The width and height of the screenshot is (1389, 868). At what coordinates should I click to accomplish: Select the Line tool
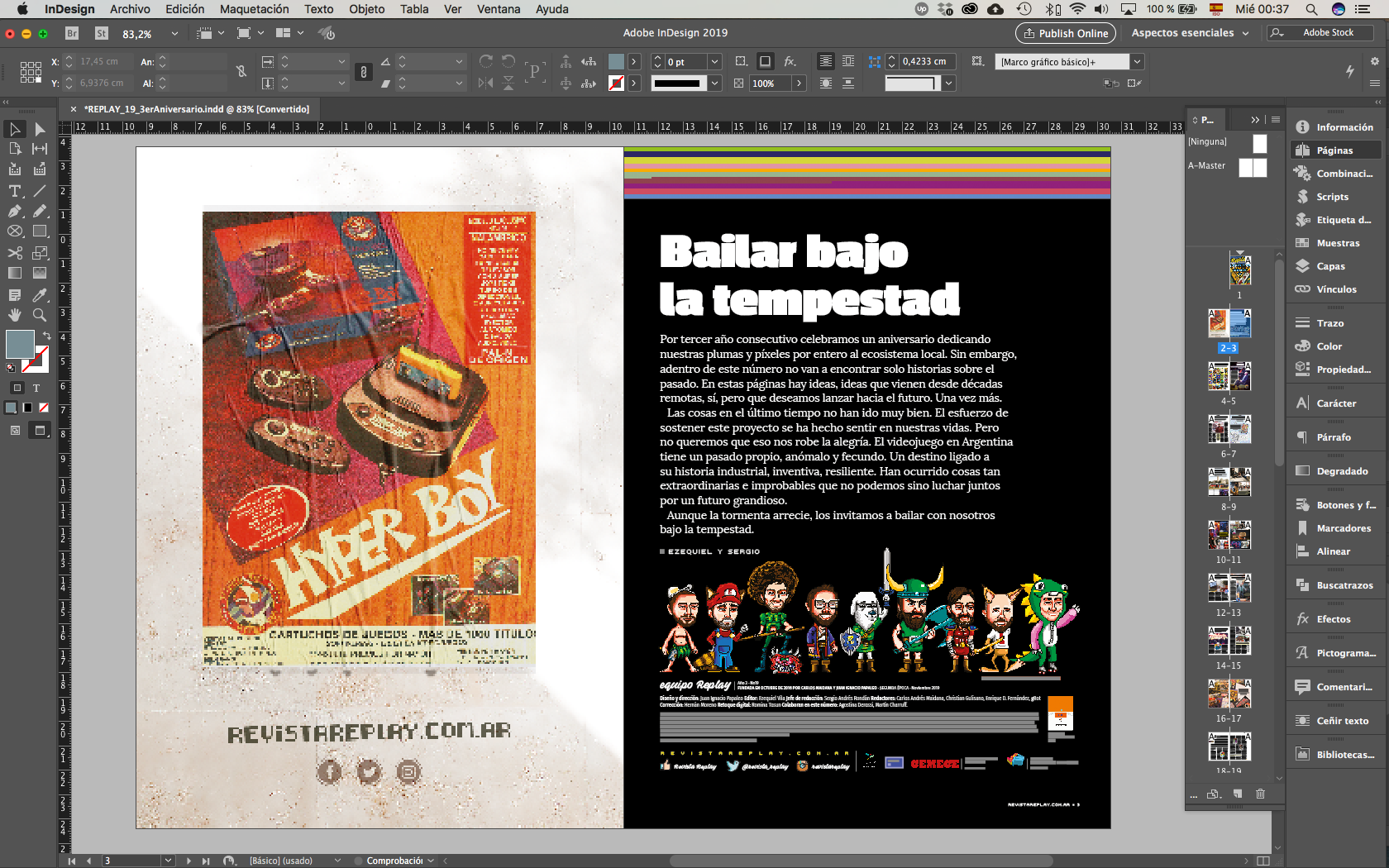click(x=40, y=191)
